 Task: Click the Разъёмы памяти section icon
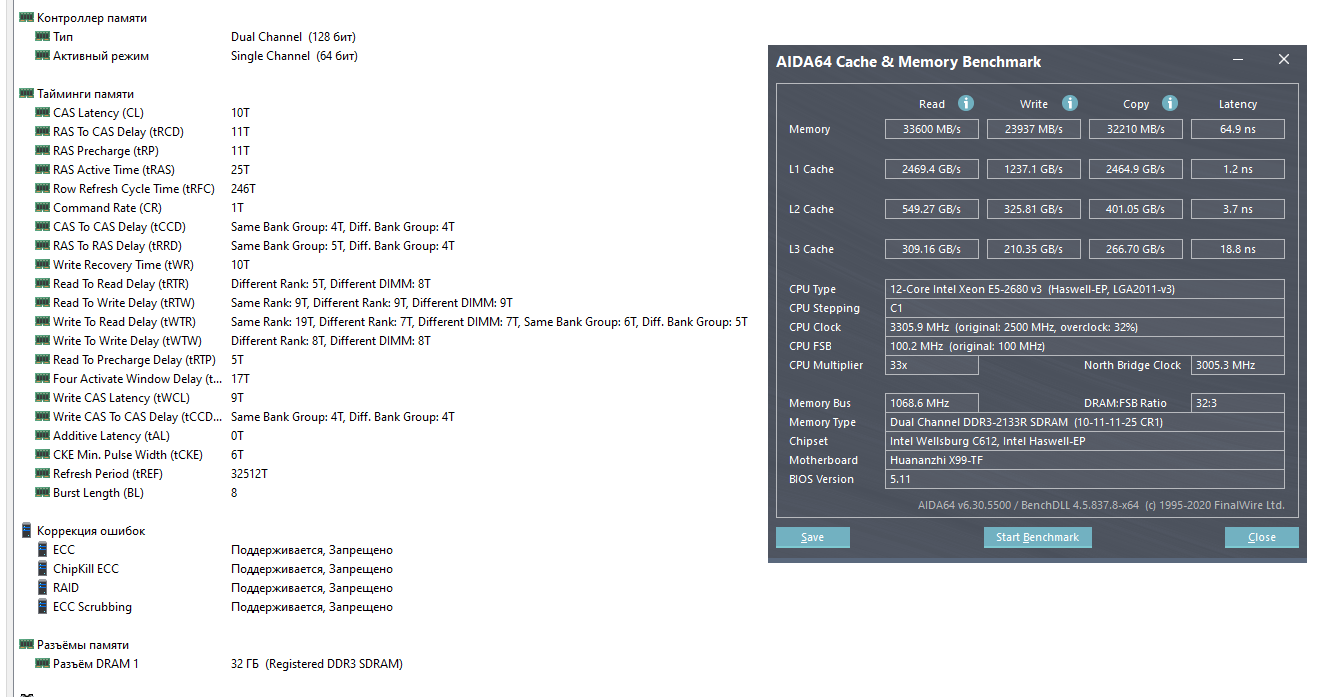pyautogui.click(x=26, y=645)
